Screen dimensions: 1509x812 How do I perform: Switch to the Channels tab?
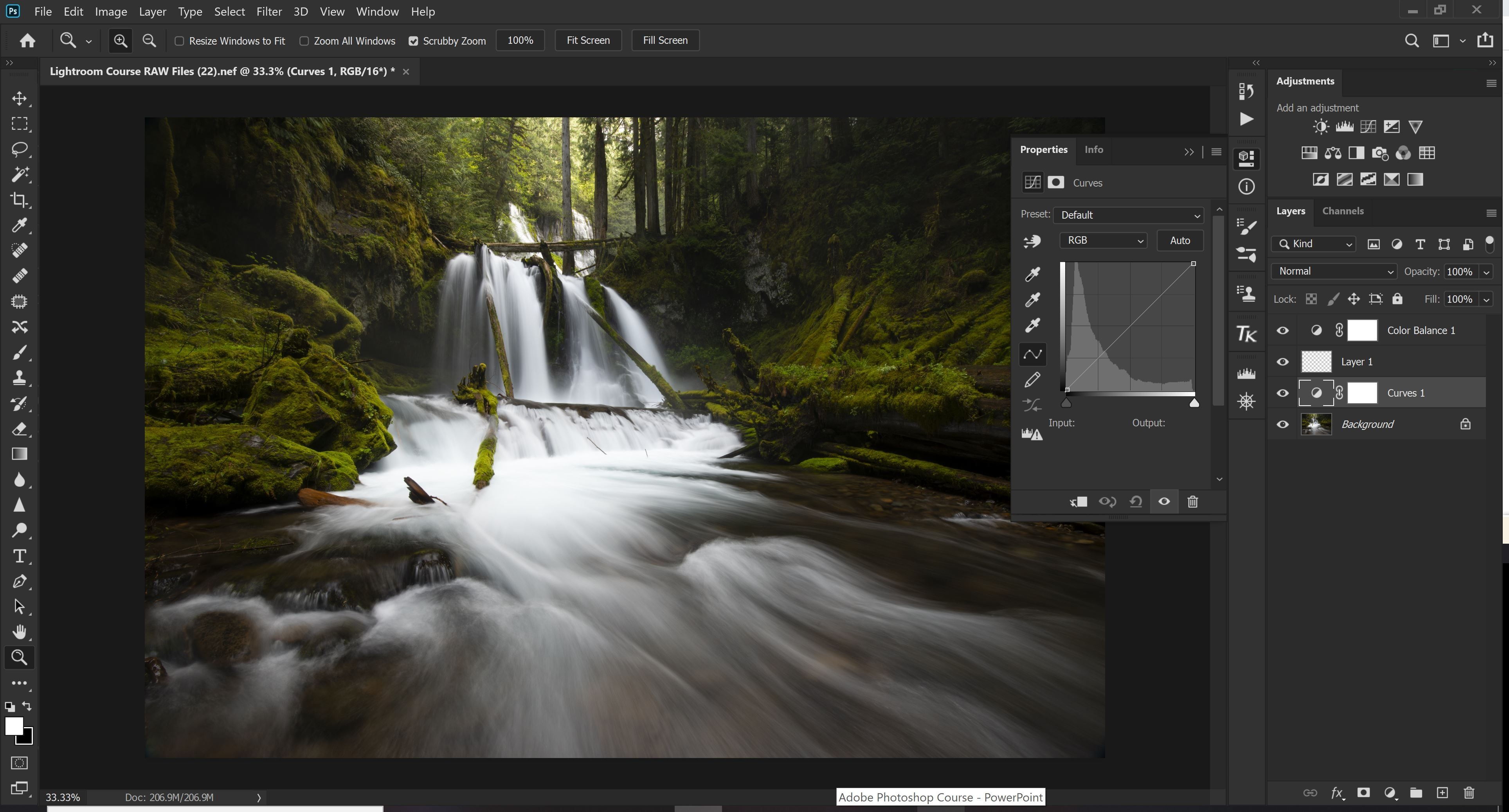tap(1343, 211)
